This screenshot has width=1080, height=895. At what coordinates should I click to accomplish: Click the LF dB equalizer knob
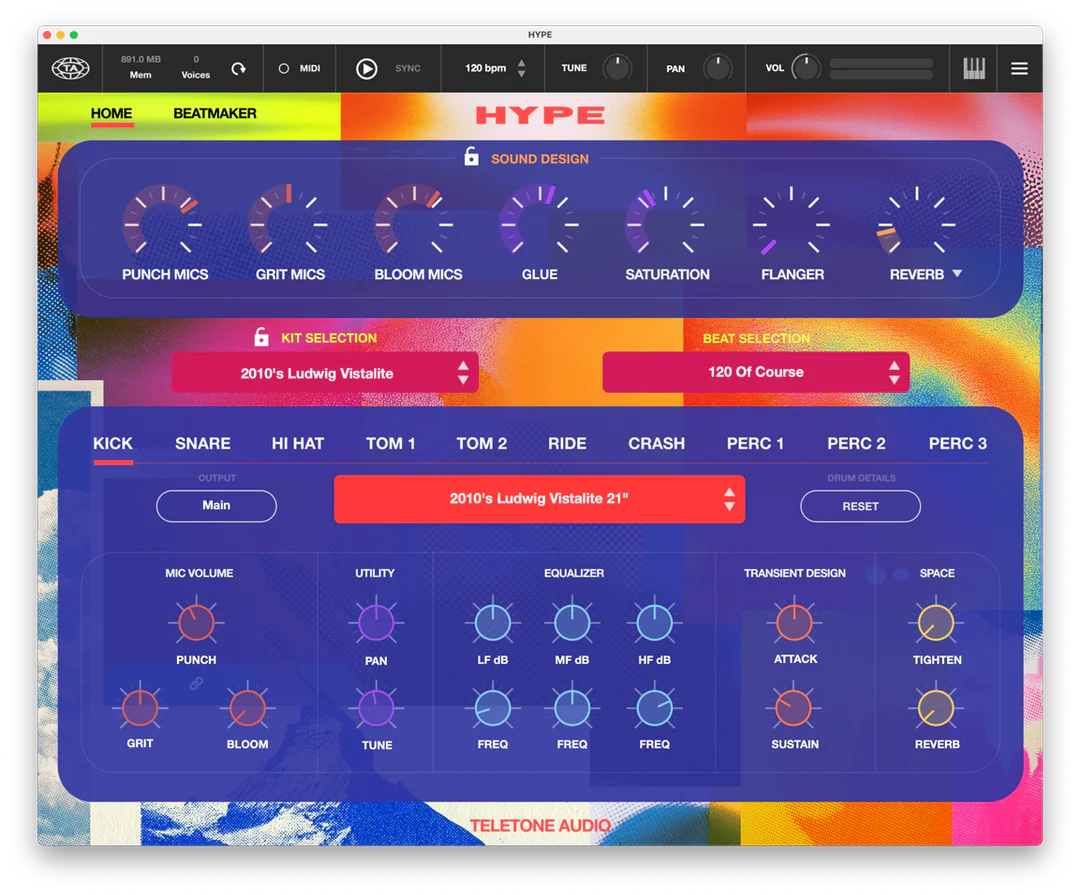[492, 622]
